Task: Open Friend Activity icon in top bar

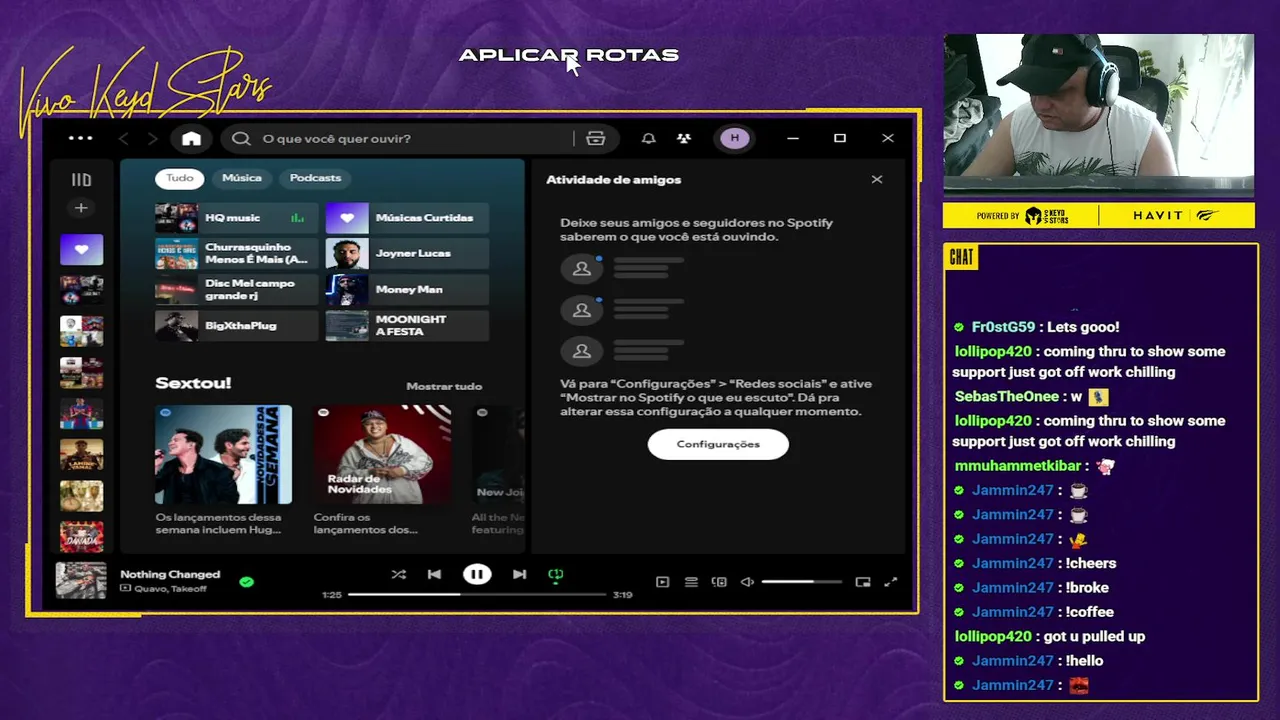Action: [684, 138]
